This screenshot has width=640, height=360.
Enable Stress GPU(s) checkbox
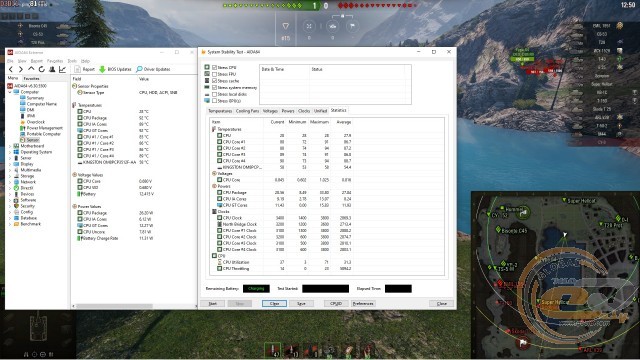point(214,101)
